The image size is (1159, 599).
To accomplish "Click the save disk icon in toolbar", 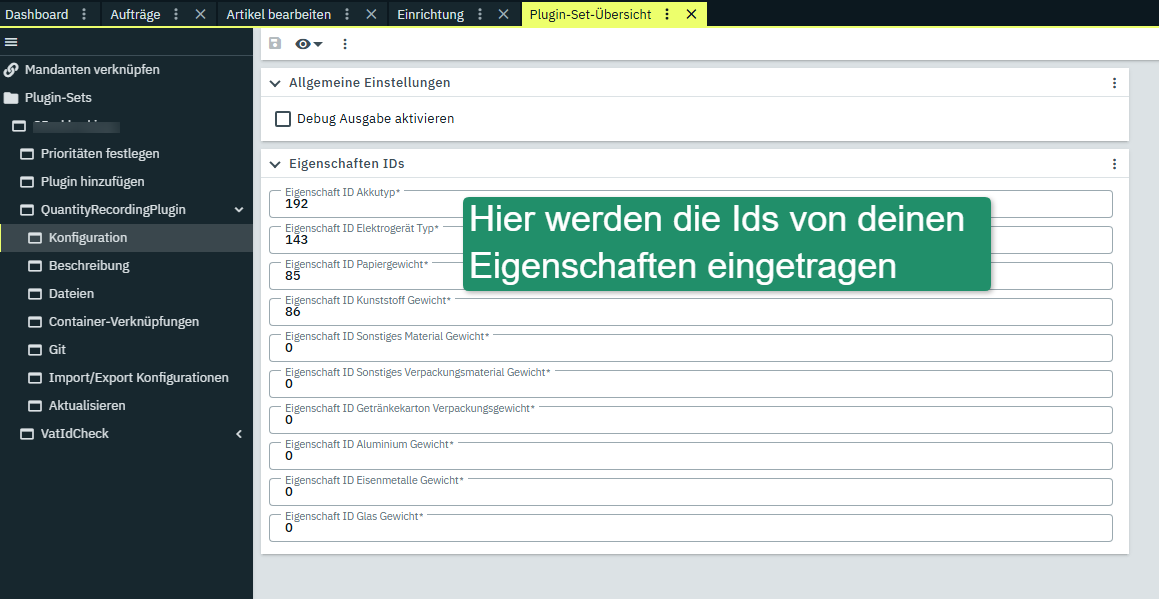I will coord(275,44).
